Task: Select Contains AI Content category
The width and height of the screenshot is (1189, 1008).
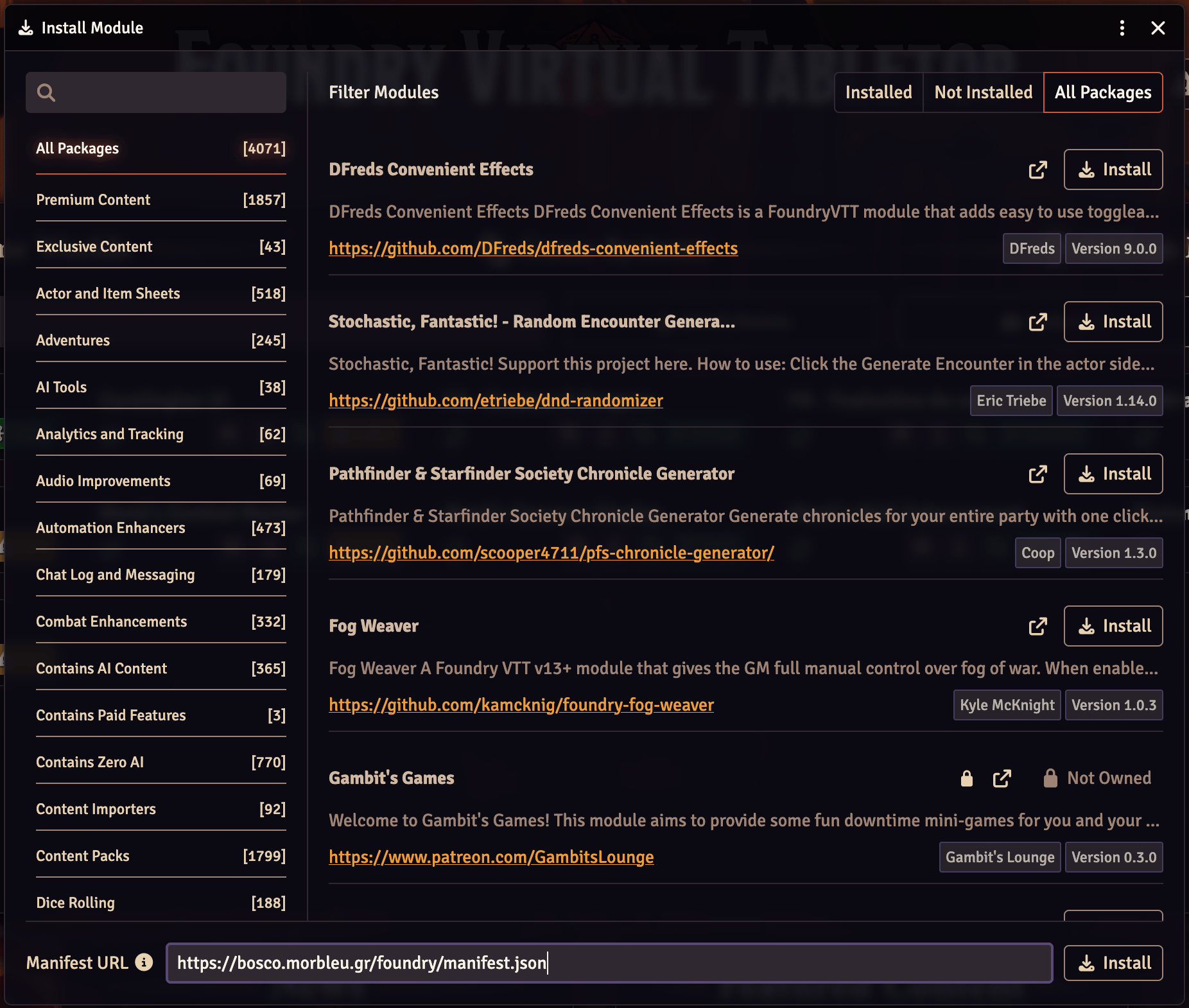Action: click(x=161, y=668)
